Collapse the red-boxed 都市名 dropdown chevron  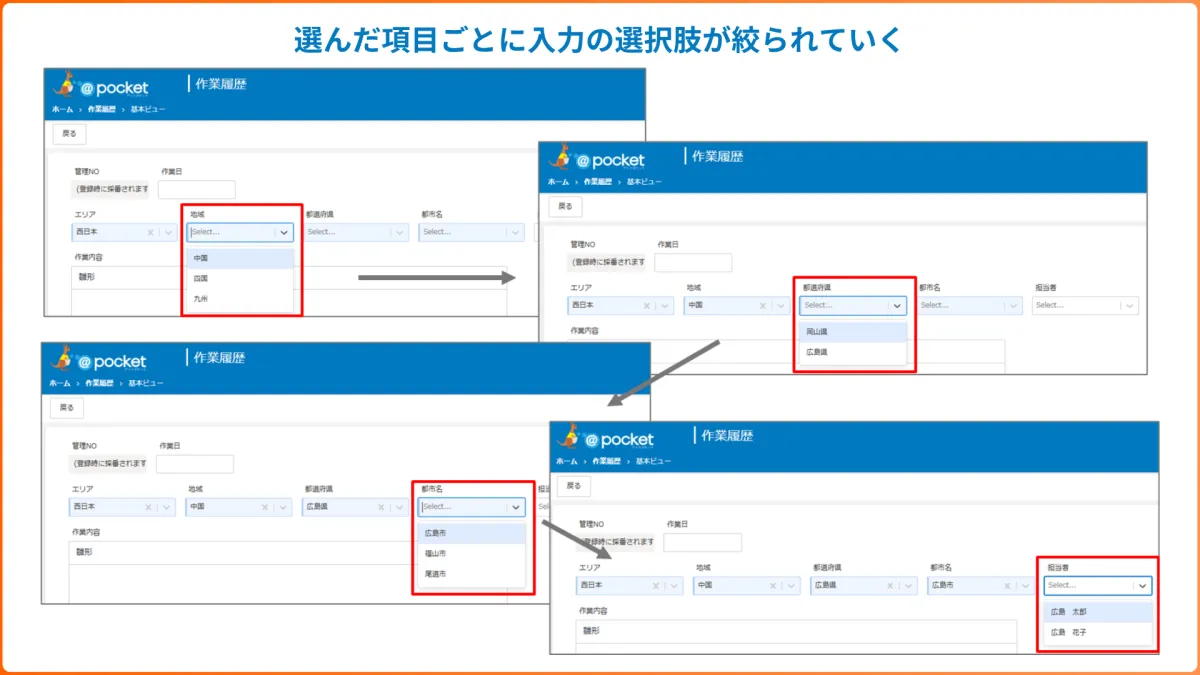[x=516, y=507]
